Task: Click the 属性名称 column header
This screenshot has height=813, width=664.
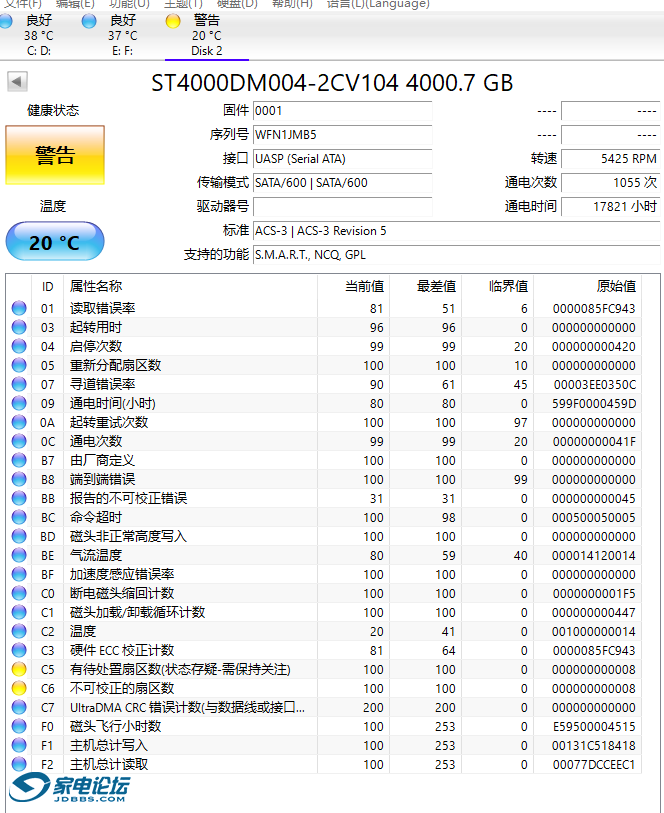Action: point(96,286)
